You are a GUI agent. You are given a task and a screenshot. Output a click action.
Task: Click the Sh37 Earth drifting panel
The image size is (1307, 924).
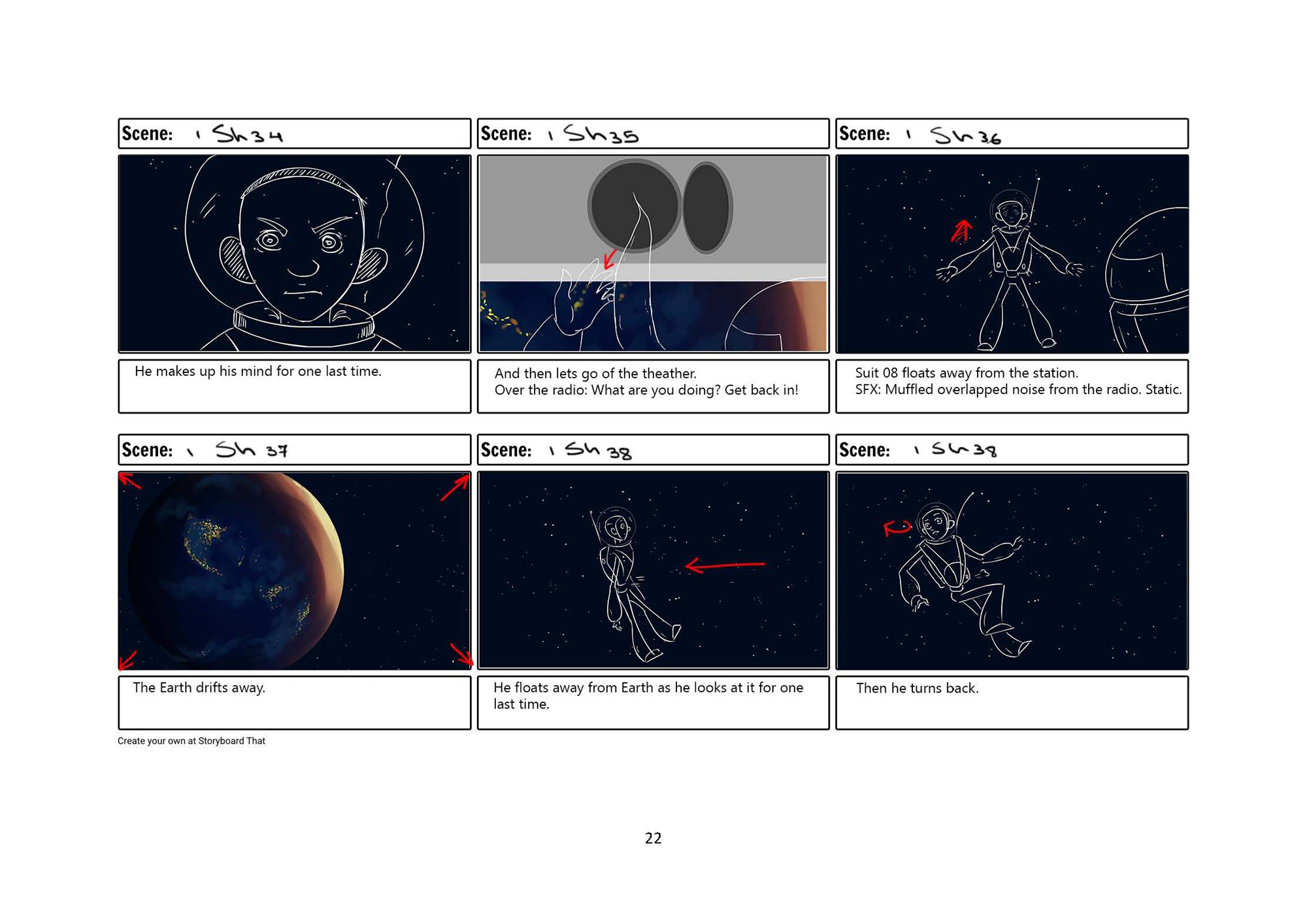tap(294, 570)
